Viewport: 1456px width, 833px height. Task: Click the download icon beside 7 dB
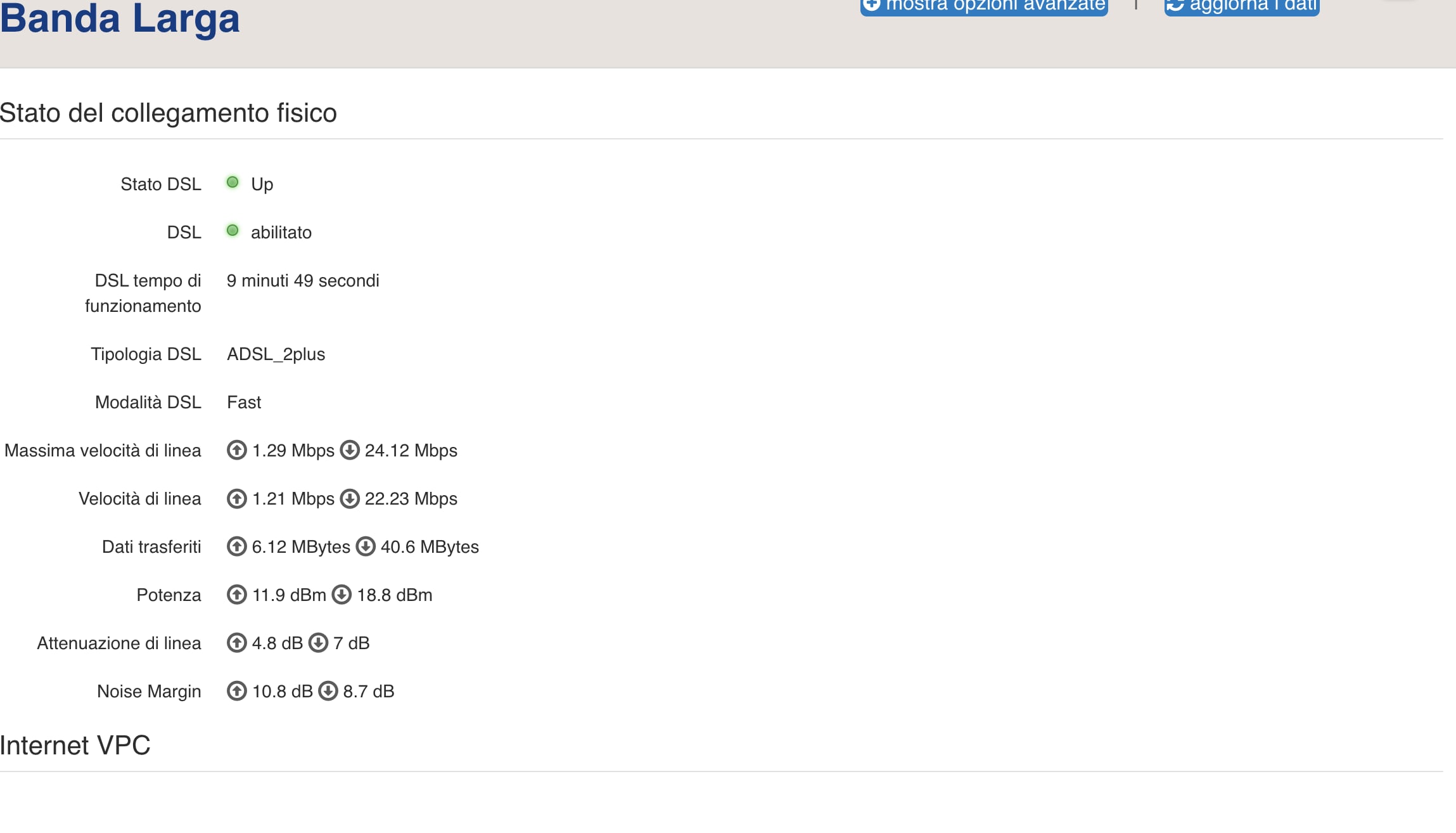[318, 643]
